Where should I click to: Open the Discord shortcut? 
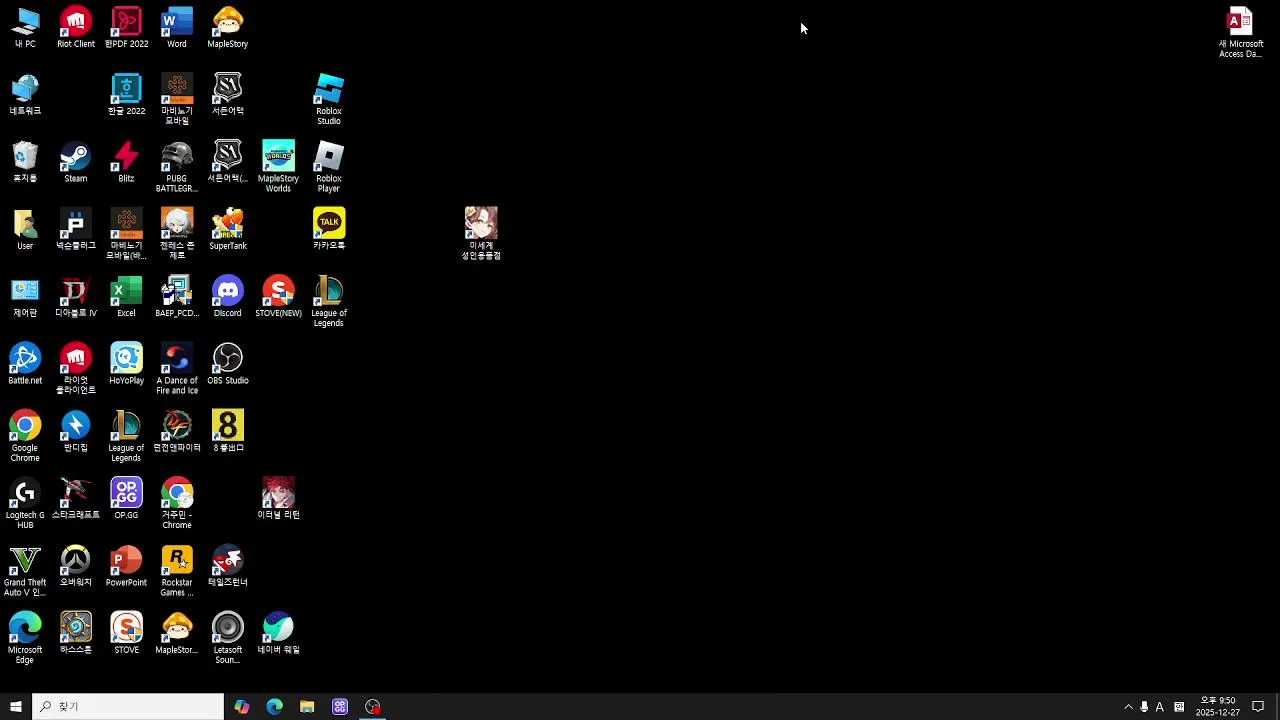228,297
